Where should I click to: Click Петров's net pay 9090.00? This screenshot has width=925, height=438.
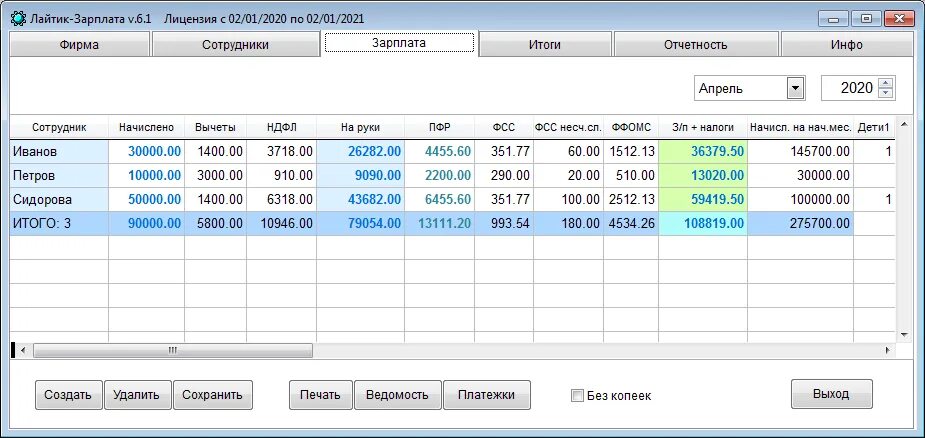[360, 176]
